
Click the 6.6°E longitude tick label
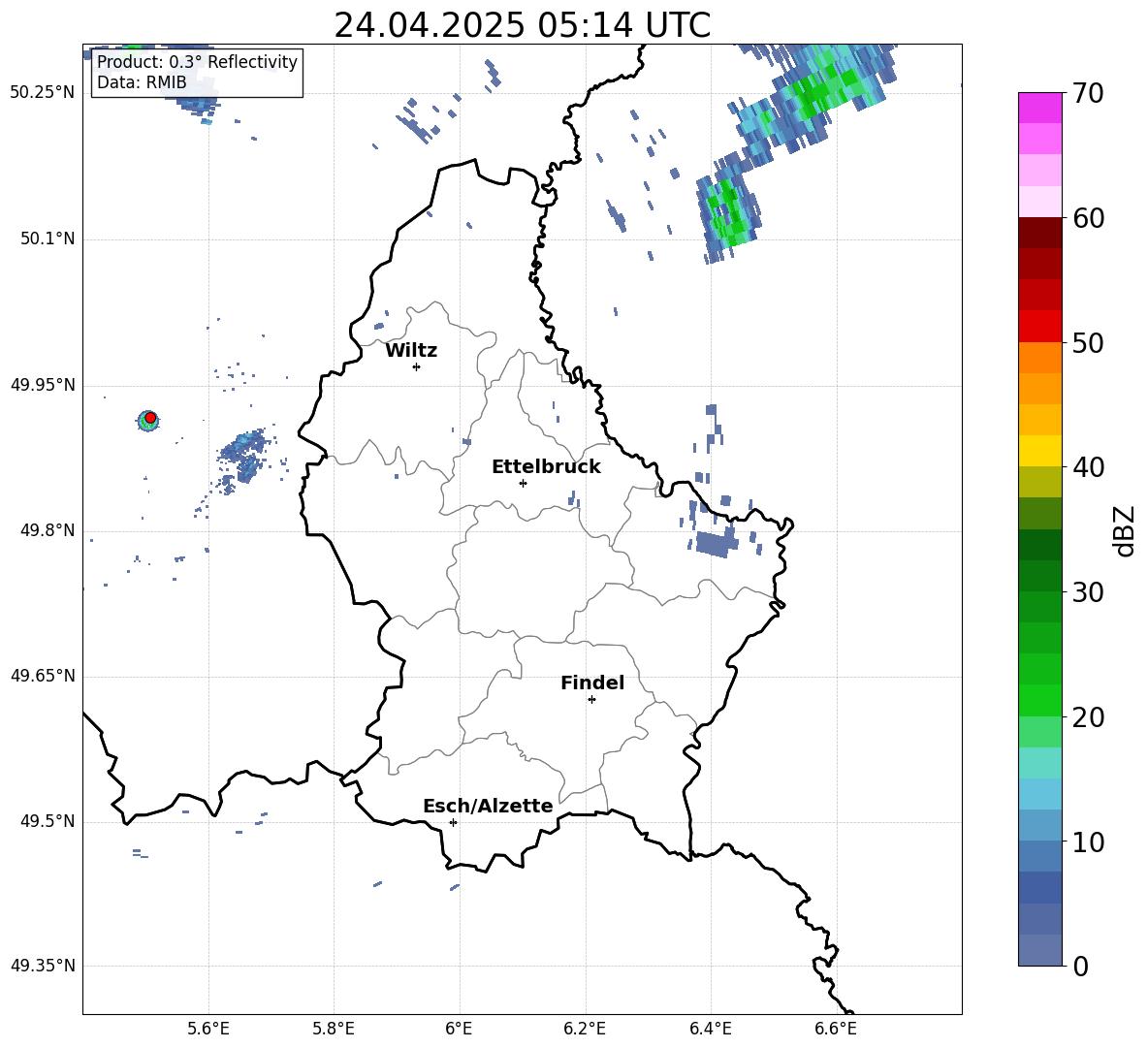pos(836,1029)
